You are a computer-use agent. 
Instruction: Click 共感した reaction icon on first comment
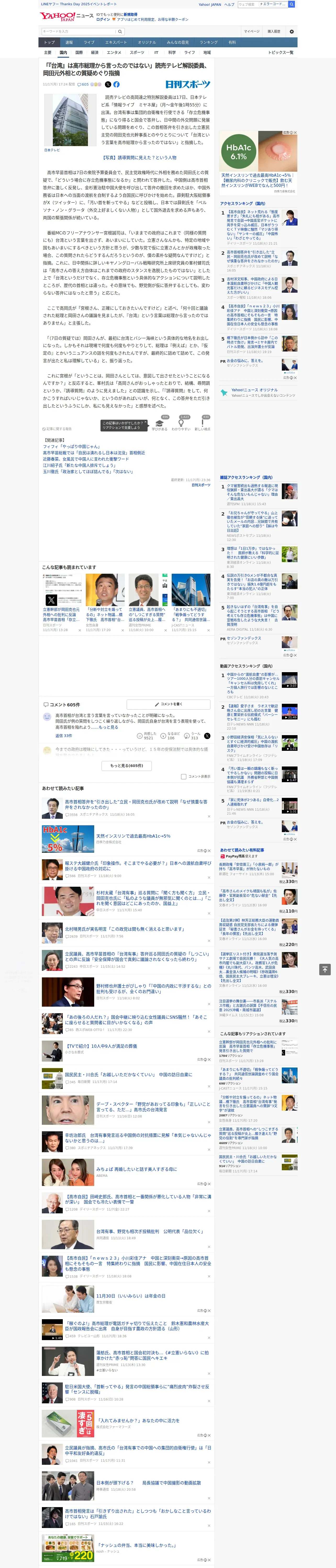(140, 736)
